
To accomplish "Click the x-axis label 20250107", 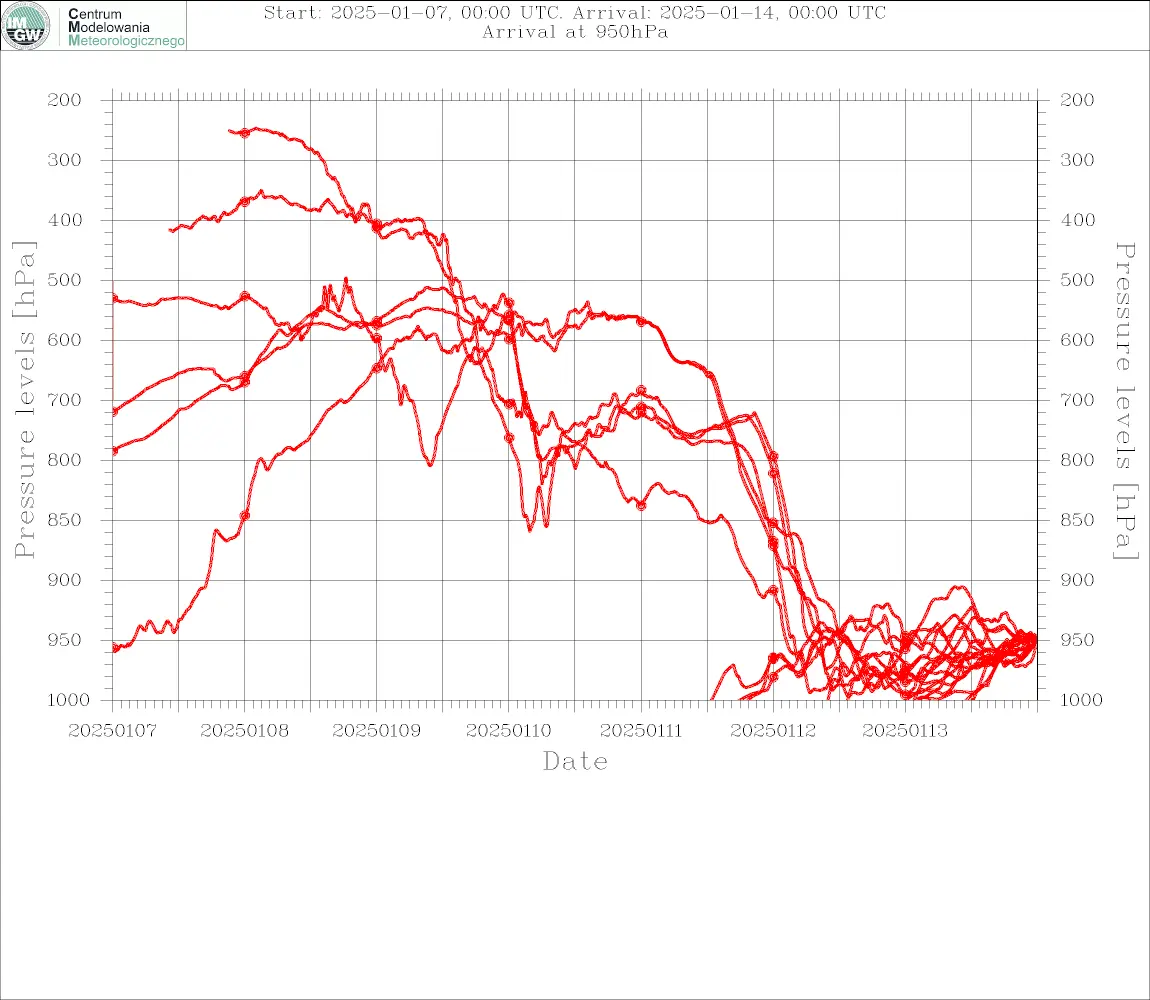I will tap(112, 731).
